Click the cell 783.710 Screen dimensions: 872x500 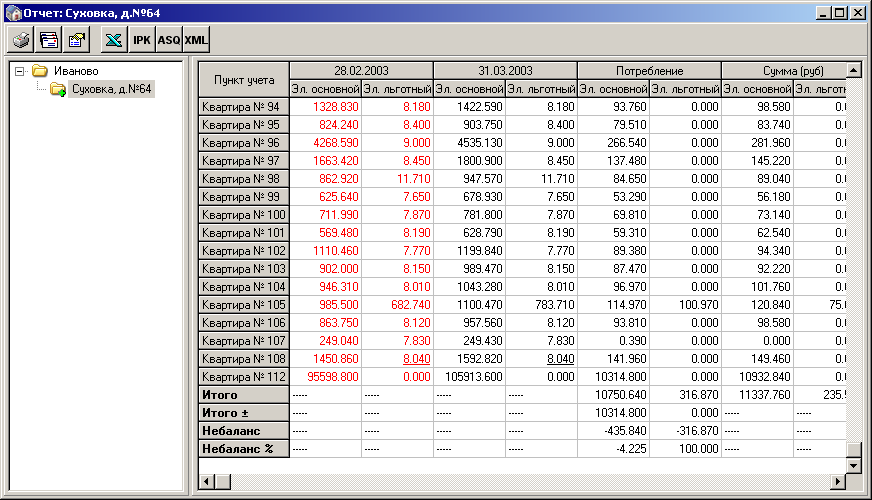point(554,305)
